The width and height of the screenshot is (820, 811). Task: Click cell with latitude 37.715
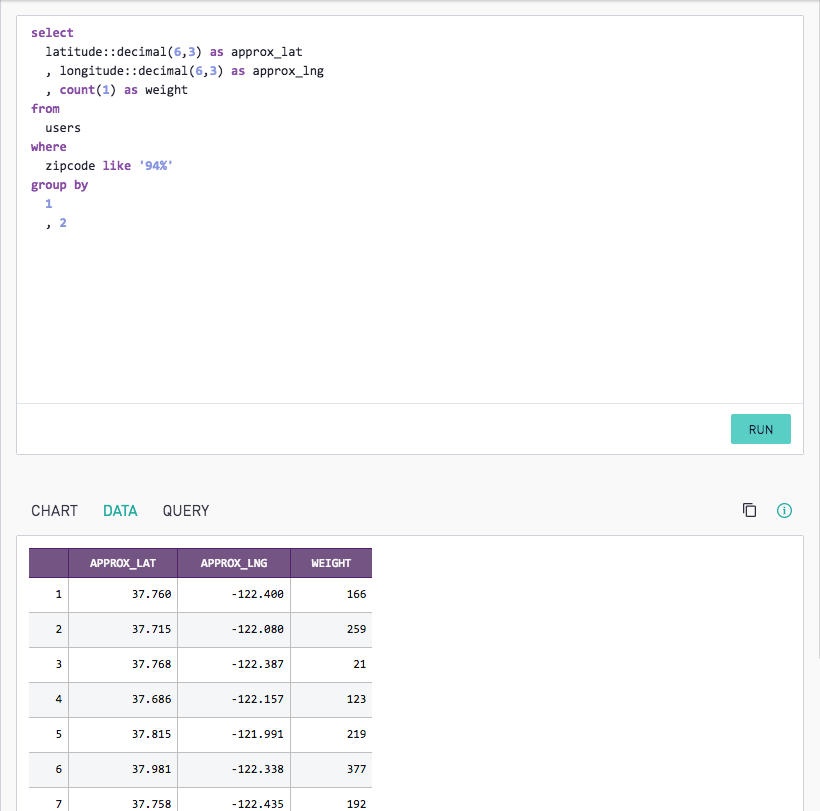123,630
